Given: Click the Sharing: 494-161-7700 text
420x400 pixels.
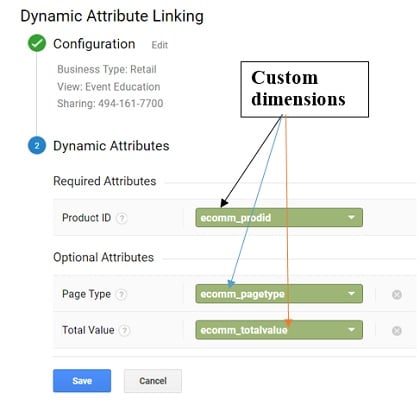Looking at the screenshot, I should point(110,103).
